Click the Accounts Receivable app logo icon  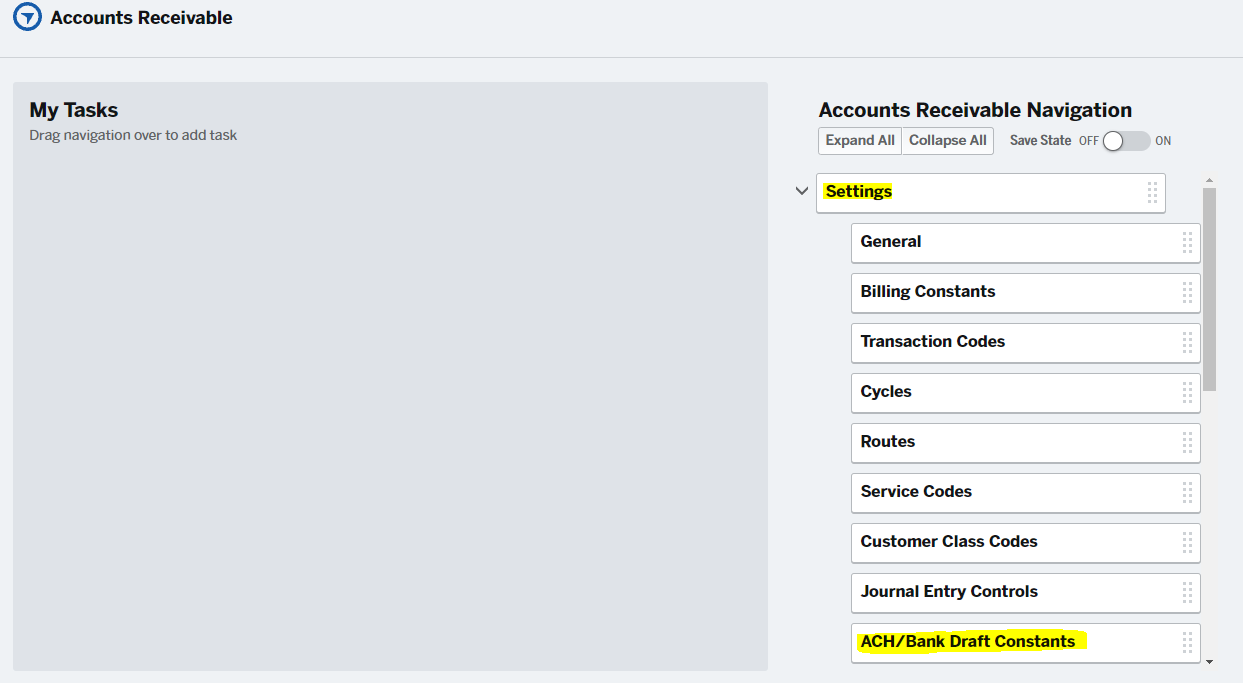tap(25, 17)
